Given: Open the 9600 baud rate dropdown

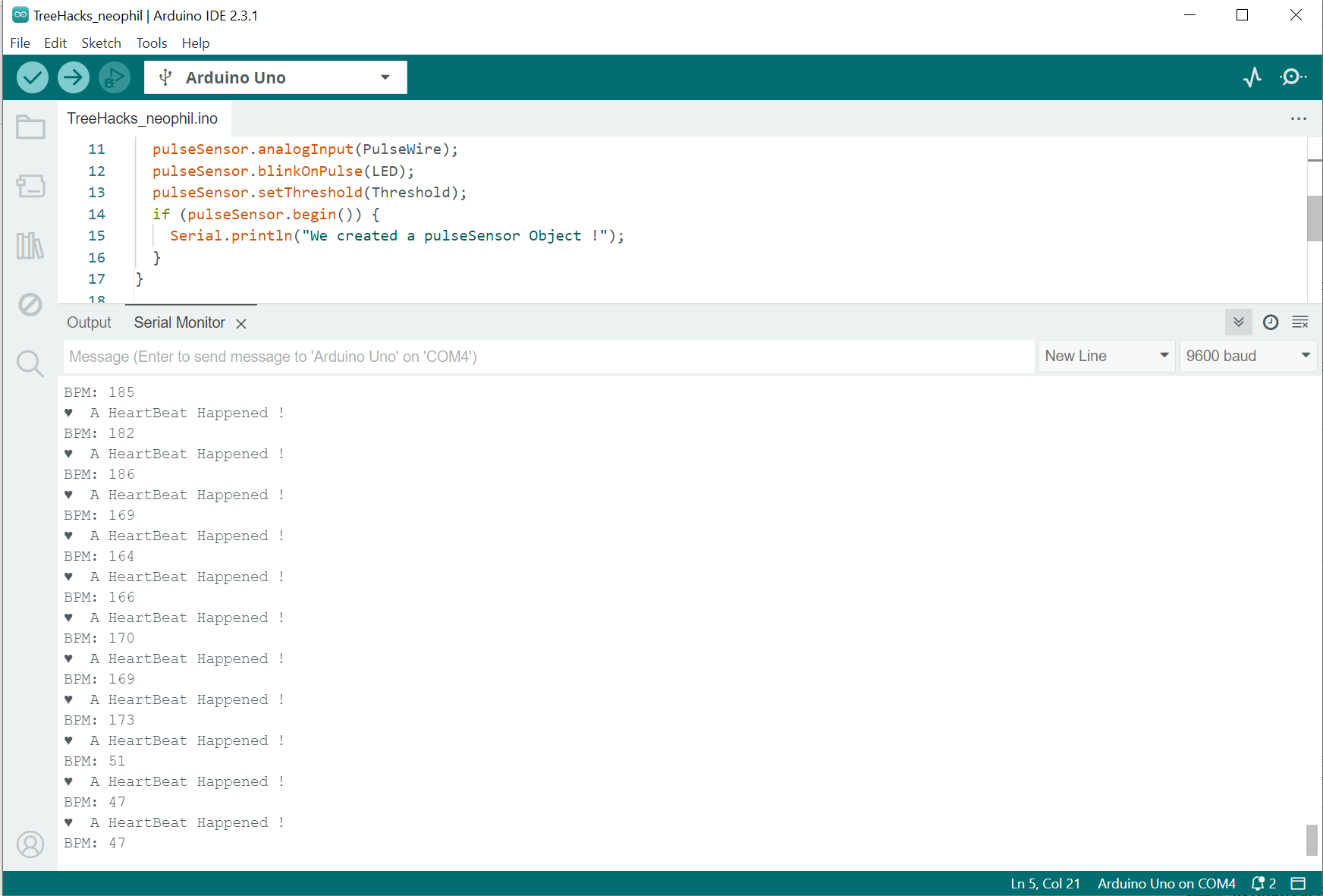Looking at the screenshot, I should pos(1248,356).
